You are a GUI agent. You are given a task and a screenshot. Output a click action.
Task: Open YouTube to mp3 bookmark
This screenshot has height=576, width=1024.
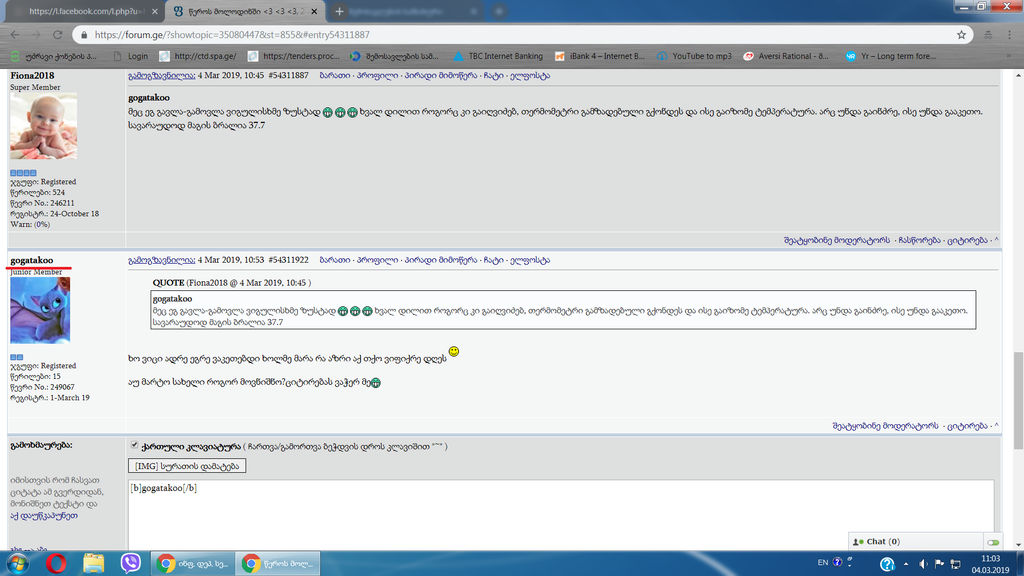(x=694, y=56)
